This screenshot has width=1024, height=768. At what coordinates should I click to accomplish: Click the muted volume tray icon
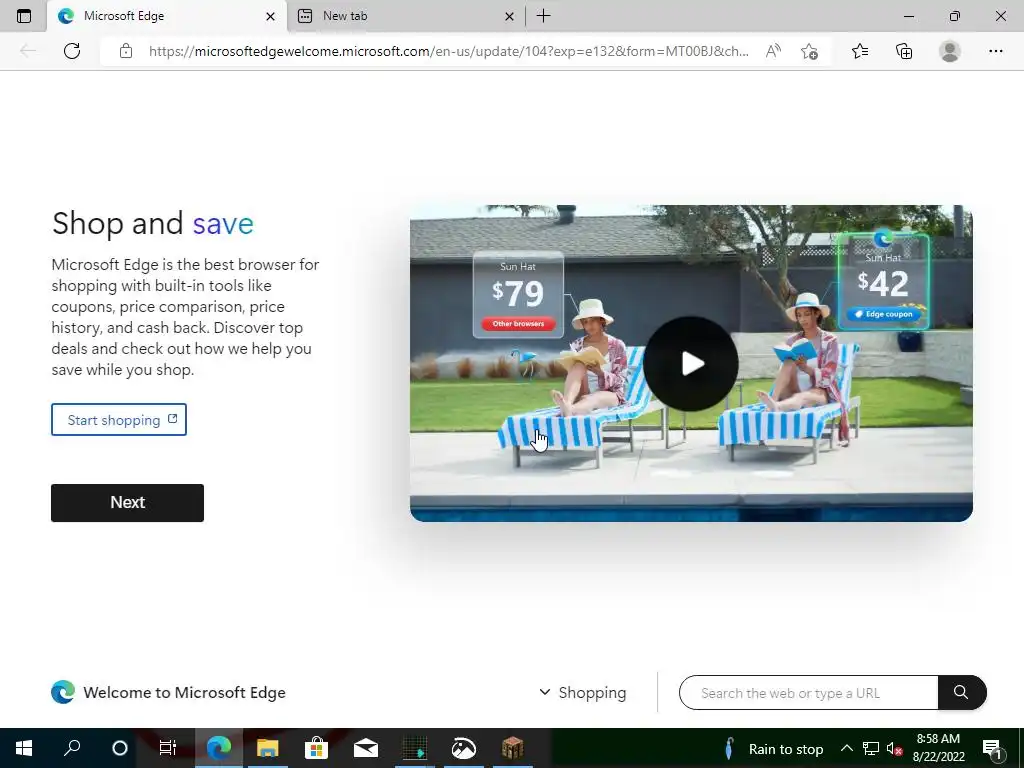(x=894, y=749)
